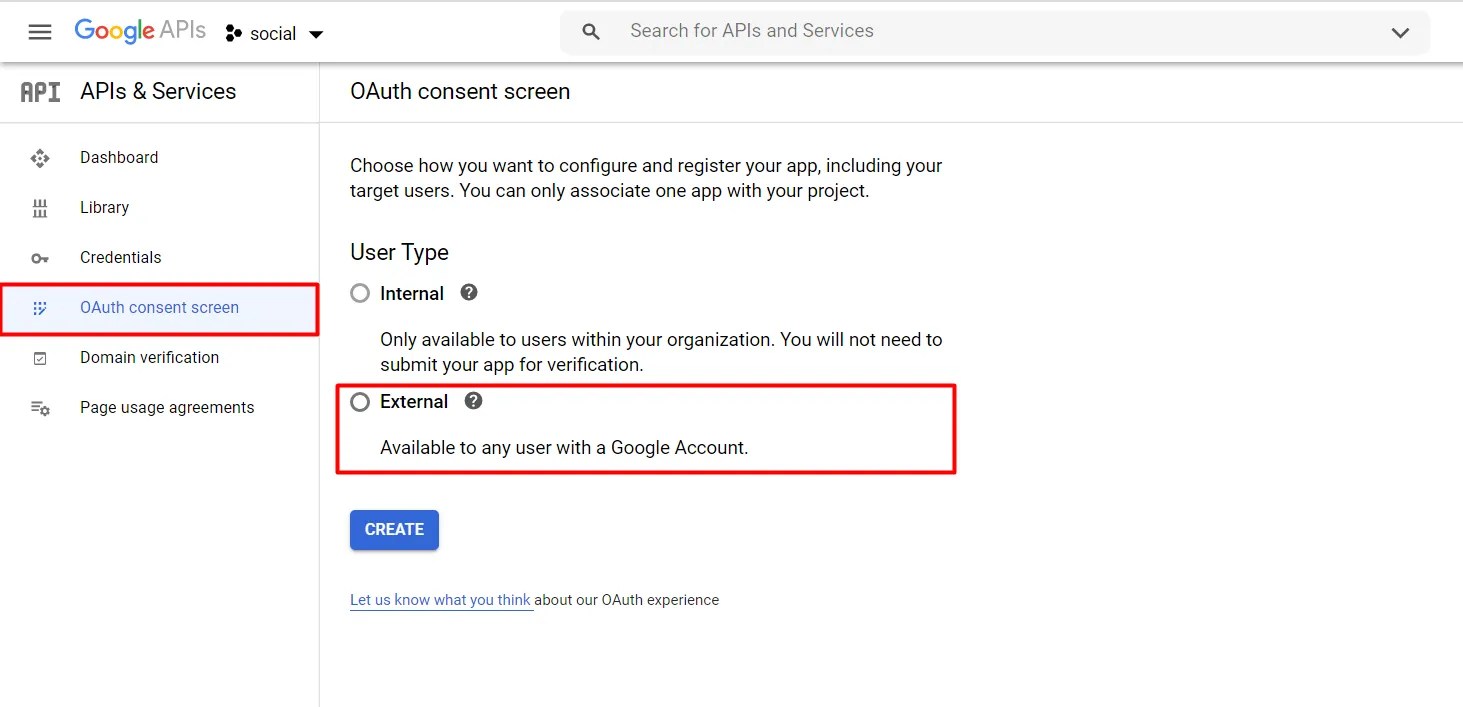
Task: Click the Dashboard icon in sidebar
Action: [x=40, y=158]
